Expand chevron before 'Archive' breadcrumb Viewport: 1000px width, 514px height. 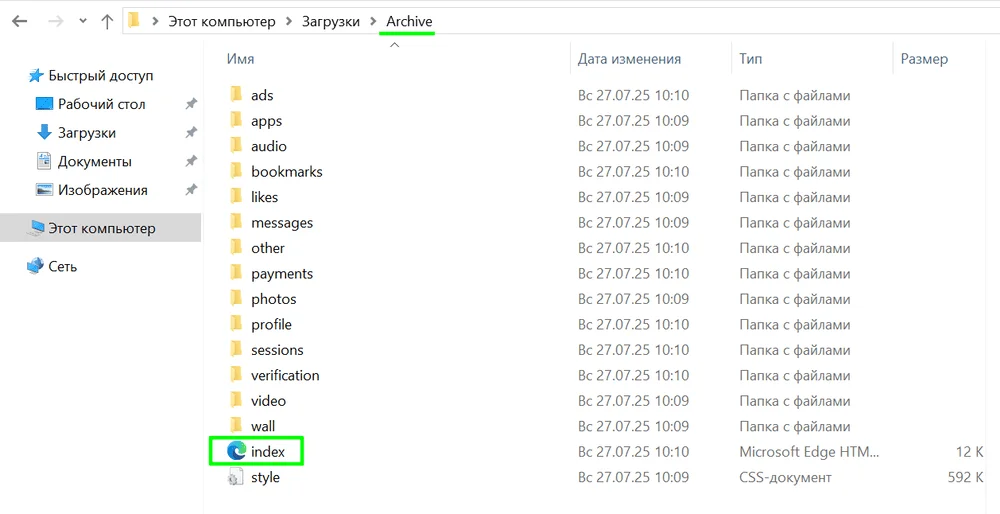(x=373, y=21)
